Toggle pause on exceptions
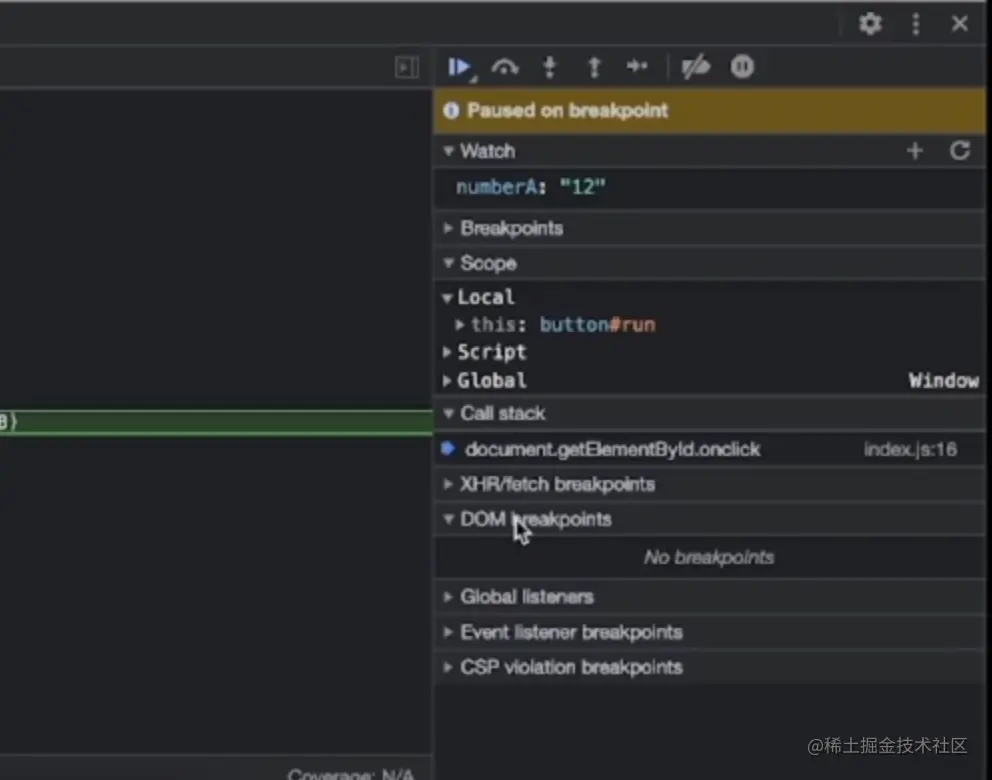The height and width of the screenshot is (780, 992). 742,67
